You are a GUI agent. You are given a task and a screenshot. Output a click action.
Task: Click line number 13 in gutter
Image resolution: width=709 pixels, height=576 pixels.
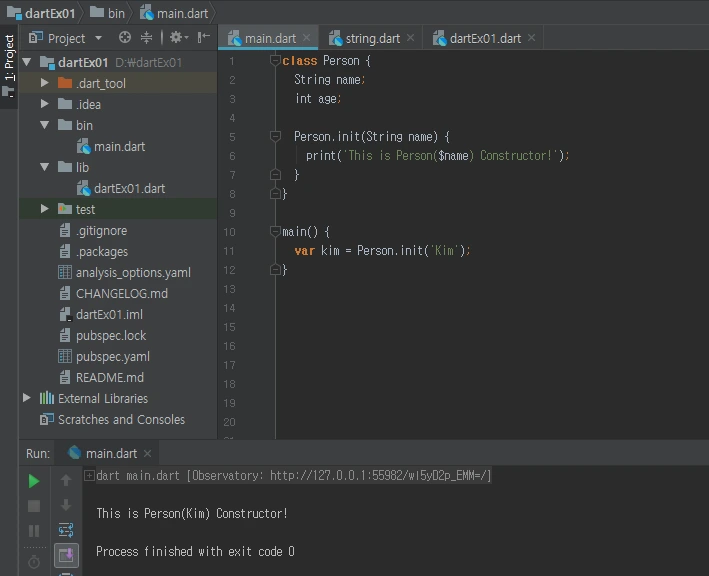click(229, 289)
